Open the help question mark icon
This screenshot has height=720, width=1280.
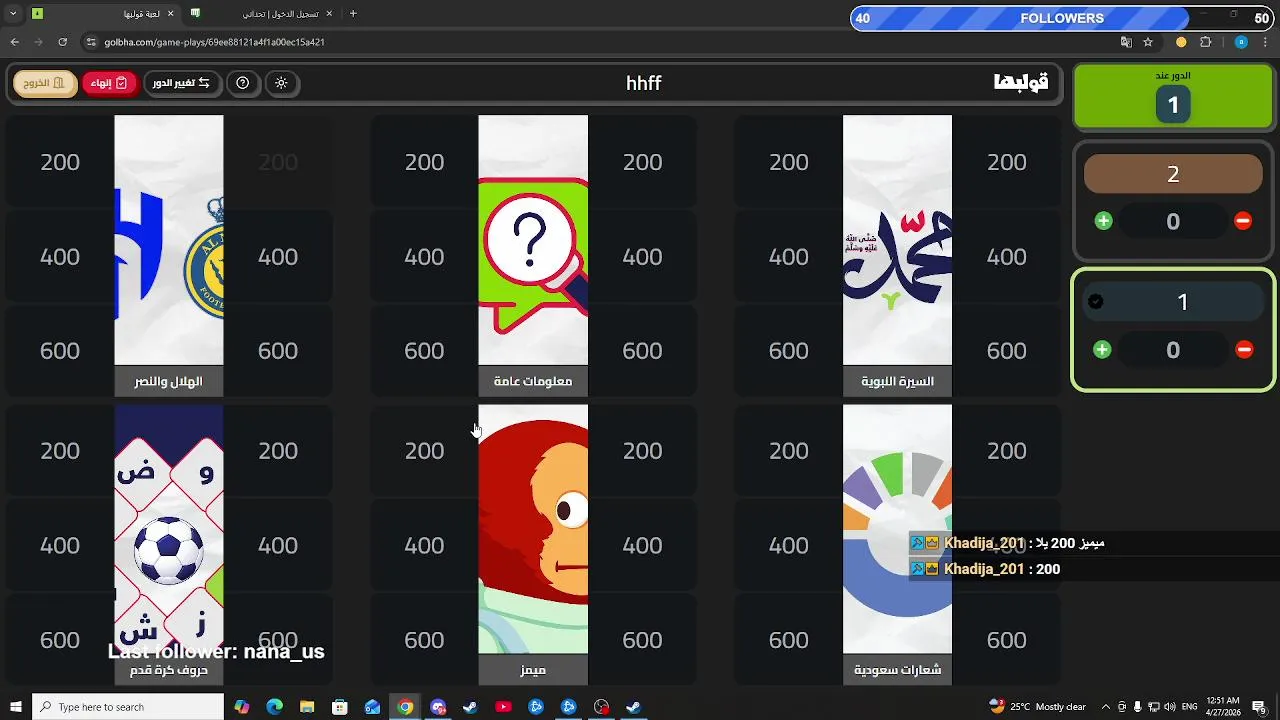(x=242, y=83)
